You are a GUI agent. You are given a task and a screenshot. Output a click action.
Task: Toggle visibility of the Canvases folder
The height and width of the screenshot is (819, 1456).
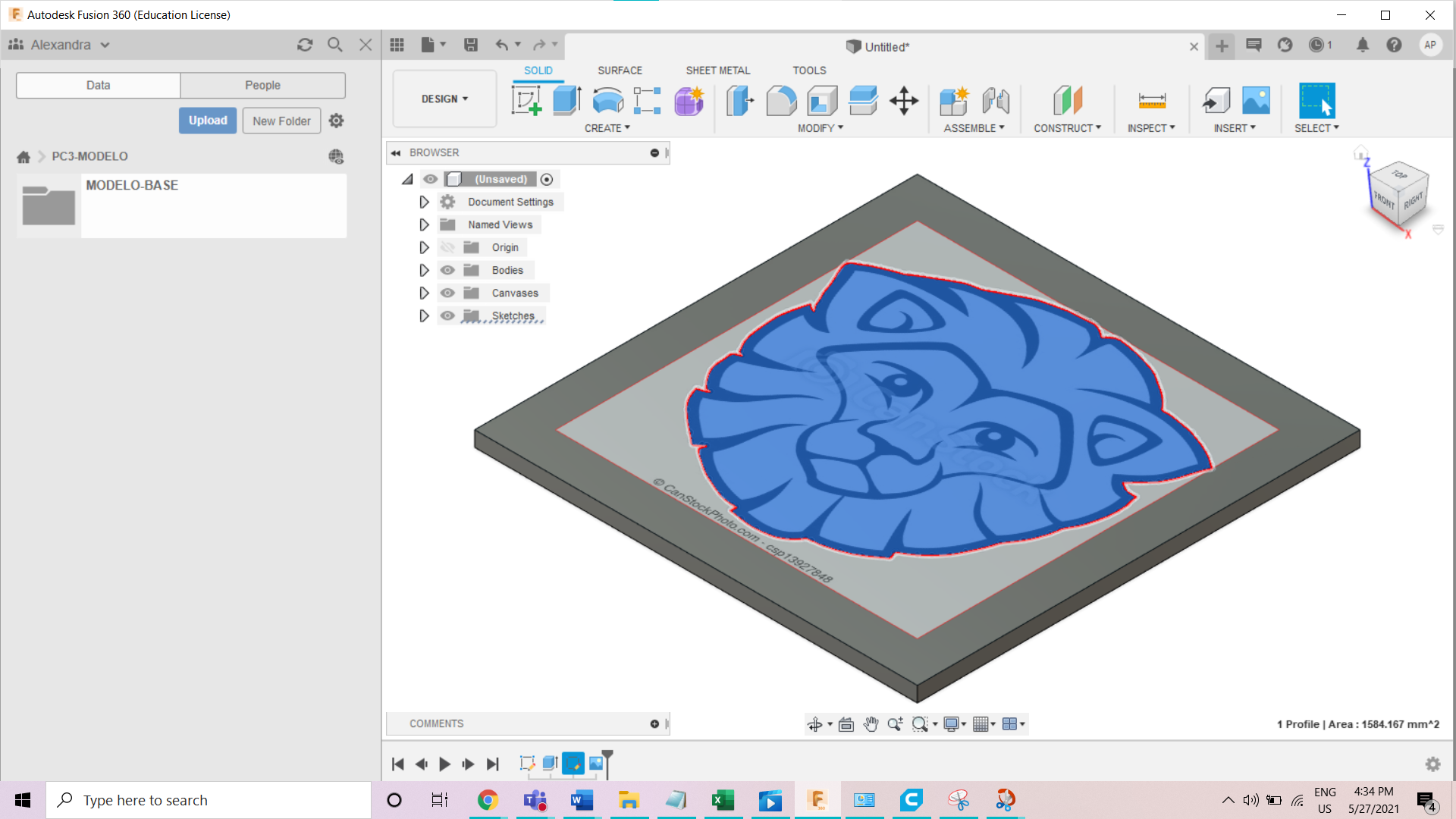(x=447, y=293)
